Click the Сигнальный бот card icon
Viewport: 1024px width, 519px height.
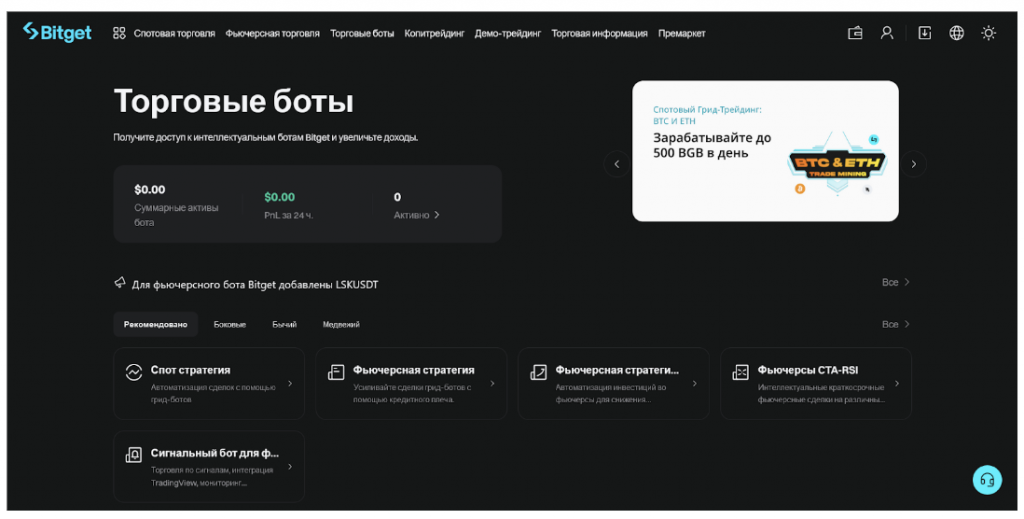click(x=133, y=455)
